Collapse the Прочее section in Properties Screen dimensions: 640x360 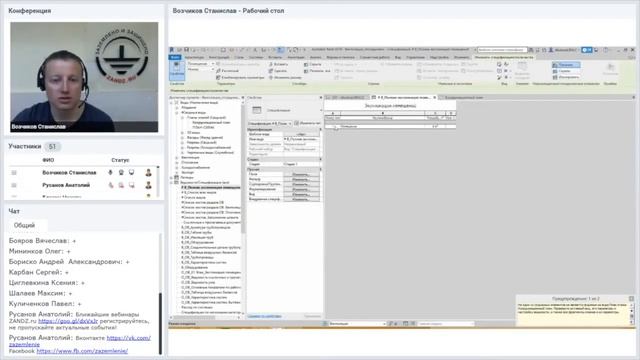[x=320, y=169]
